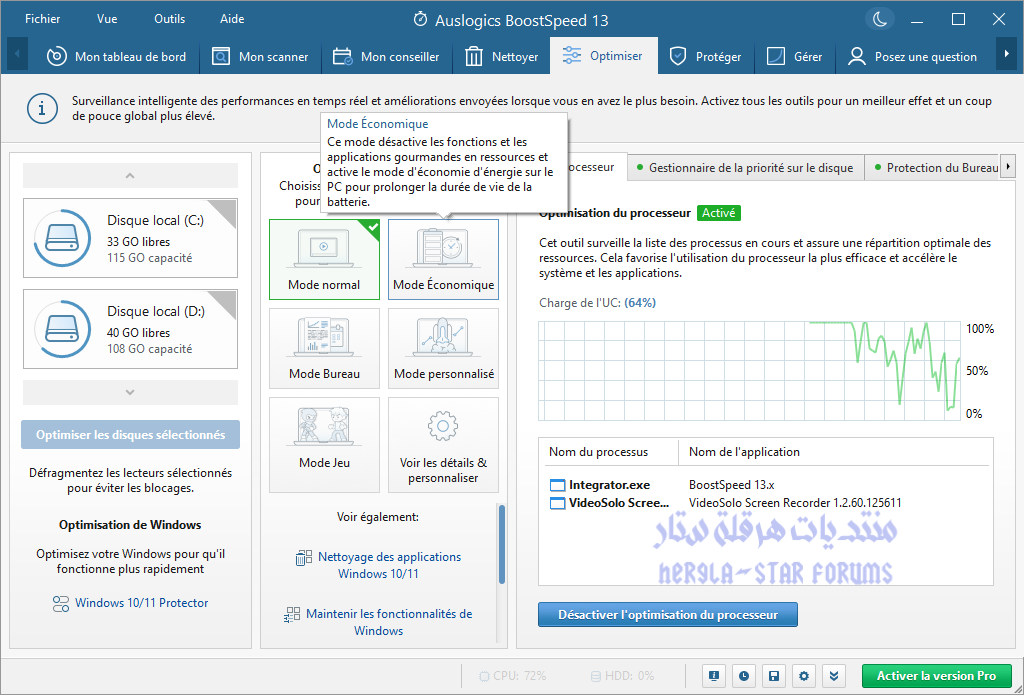1024x695 pixels.
Task: Select the Optimiser tab
Action: click(x=603, y=56)
